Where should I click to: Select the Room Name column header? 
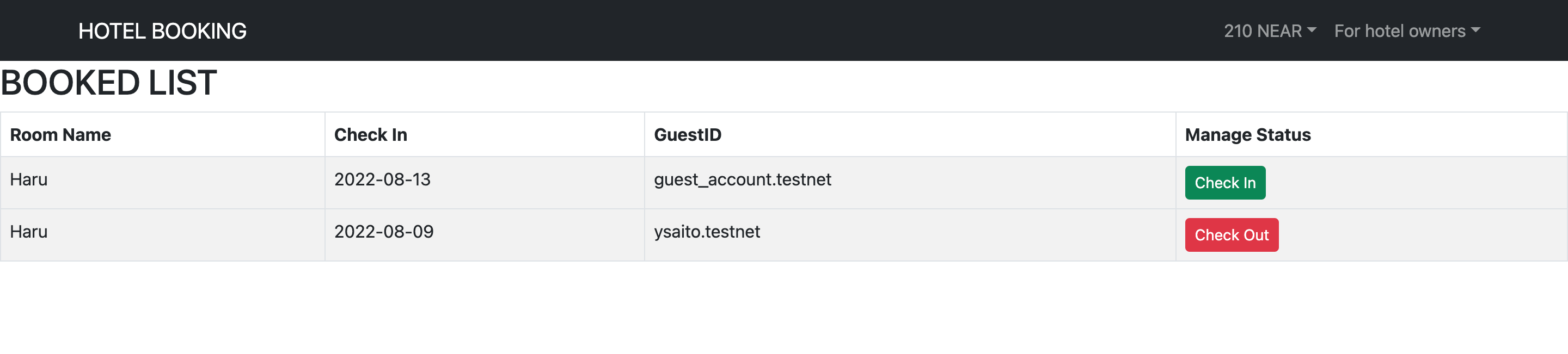coord(163,134)
